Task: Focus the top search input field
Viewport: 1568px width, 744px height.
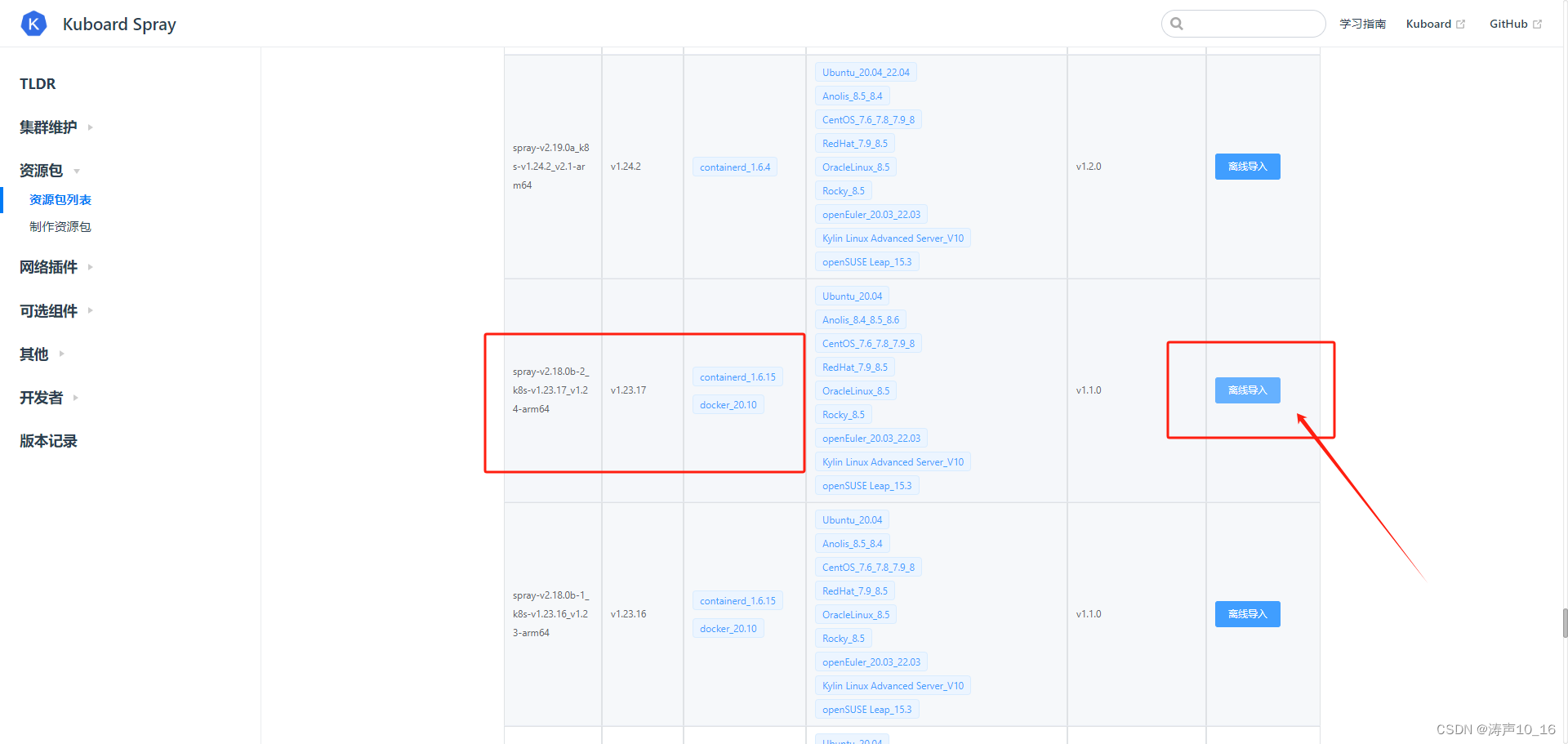Action: (1243, 24)
